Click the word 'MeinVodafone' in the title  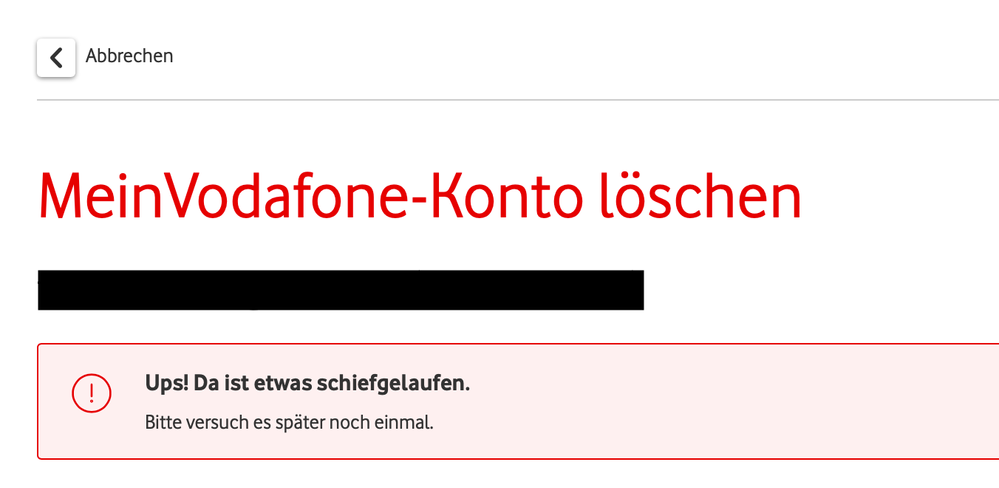point(220,197)
